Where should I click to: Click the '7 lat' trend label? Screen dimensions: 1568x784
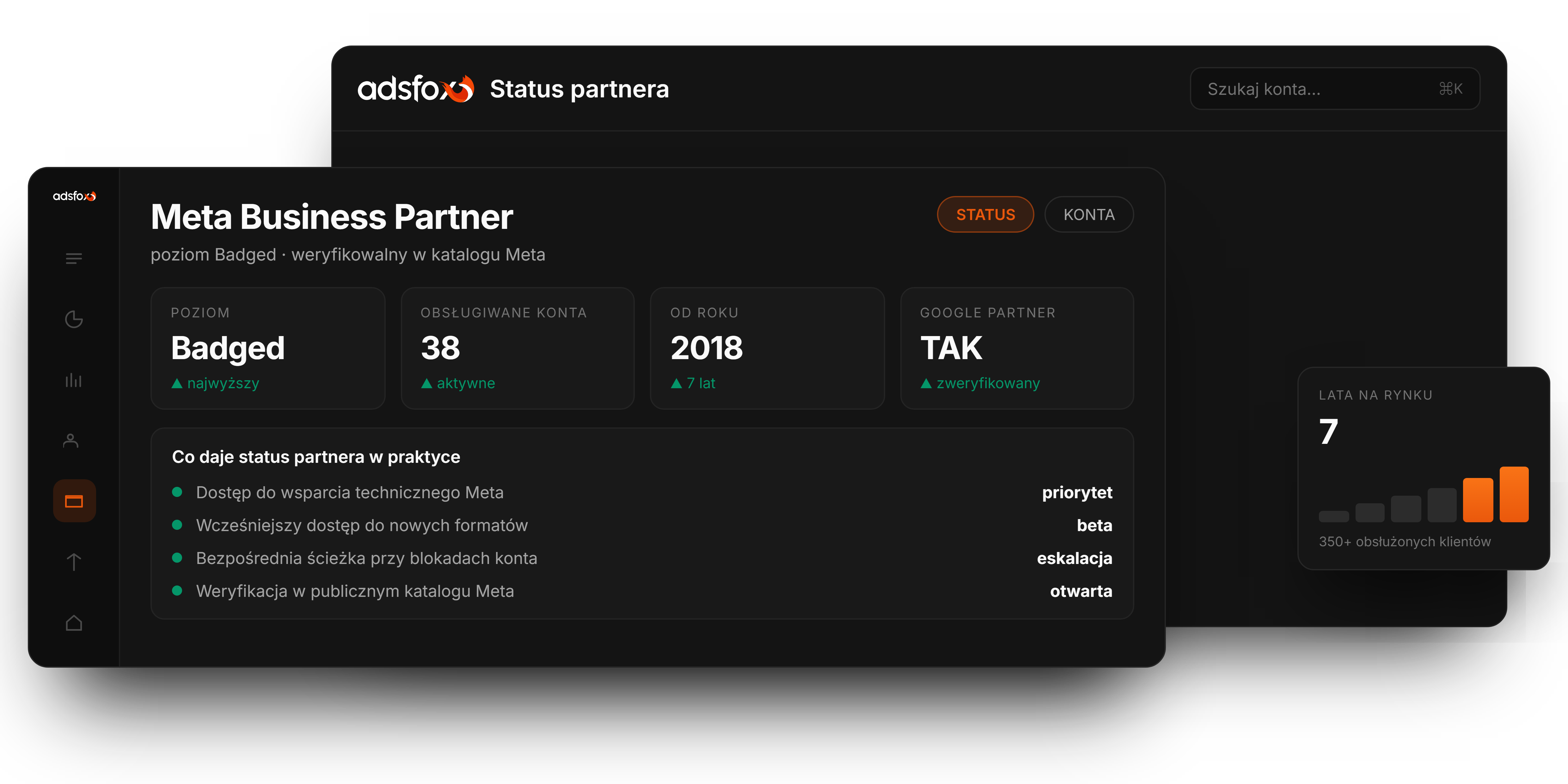coord(701,383)
